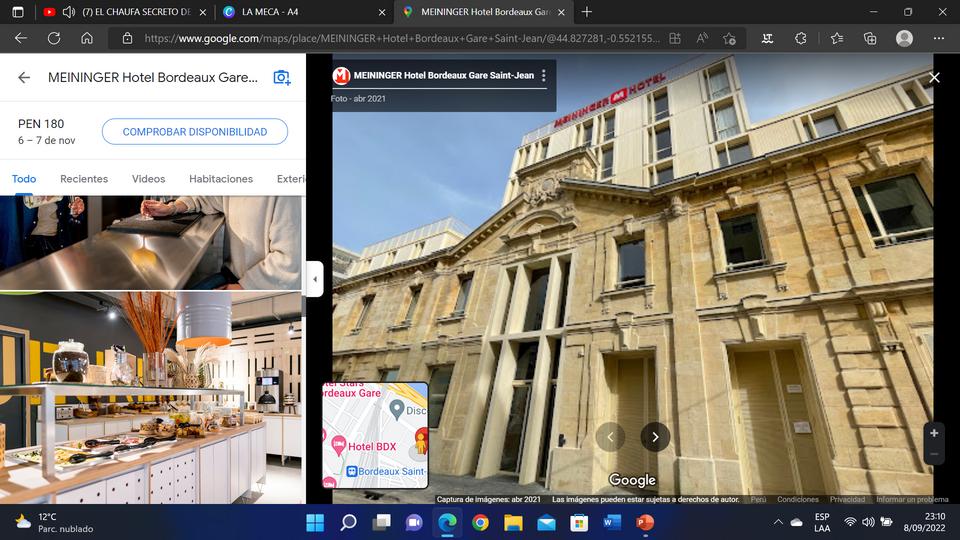This screenshot has height=540, width=960.
Task: Close the MEININGER Hotel Bordeaux tab
Action: (561, 12)
